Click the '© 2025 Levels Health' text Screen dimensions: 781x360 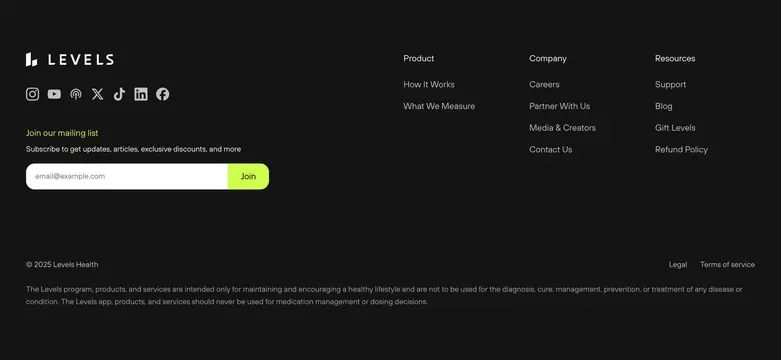(x=62, y=264)
